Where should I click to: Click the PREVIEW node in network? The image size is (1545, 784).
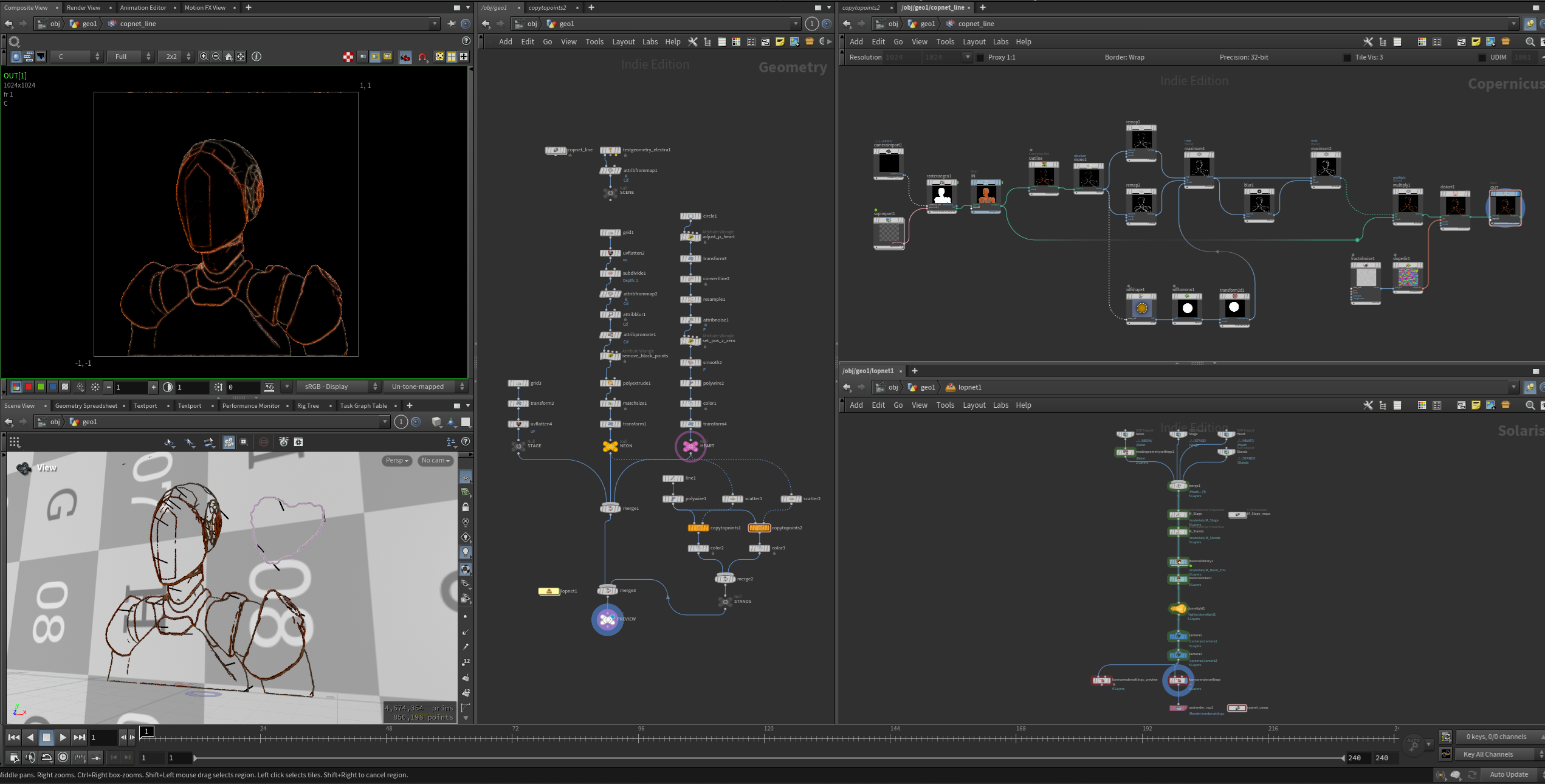(x=607, y=619)
